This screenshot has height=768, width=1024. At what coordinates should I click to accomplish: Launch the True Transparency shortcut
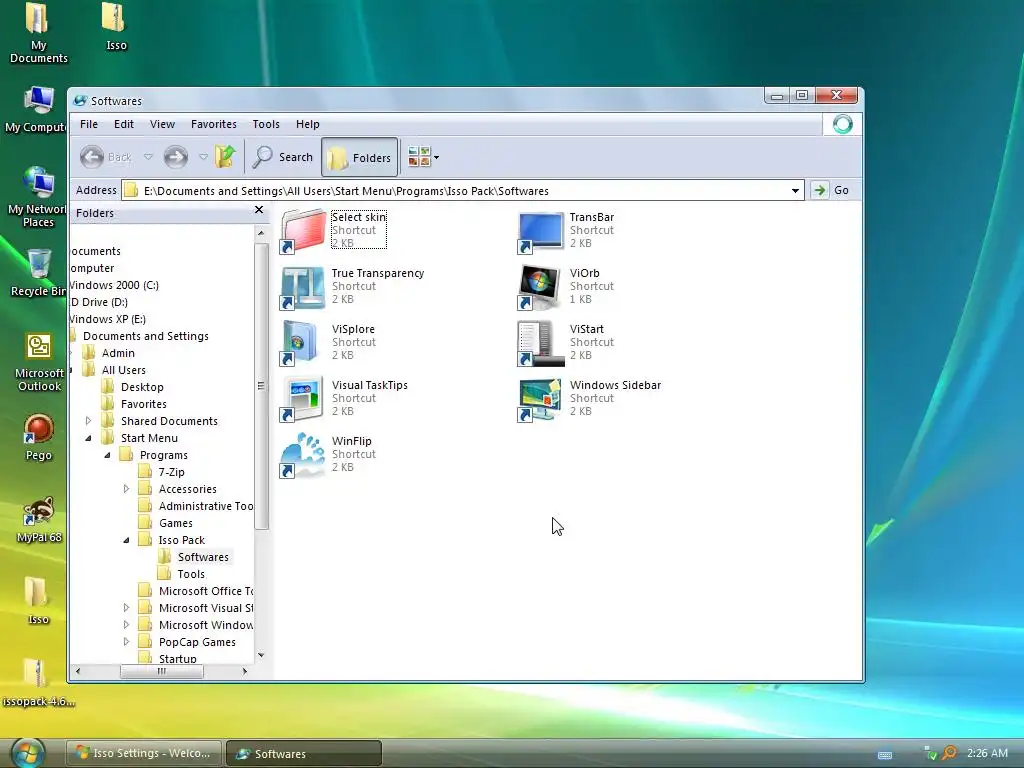(x=353, y=286)
